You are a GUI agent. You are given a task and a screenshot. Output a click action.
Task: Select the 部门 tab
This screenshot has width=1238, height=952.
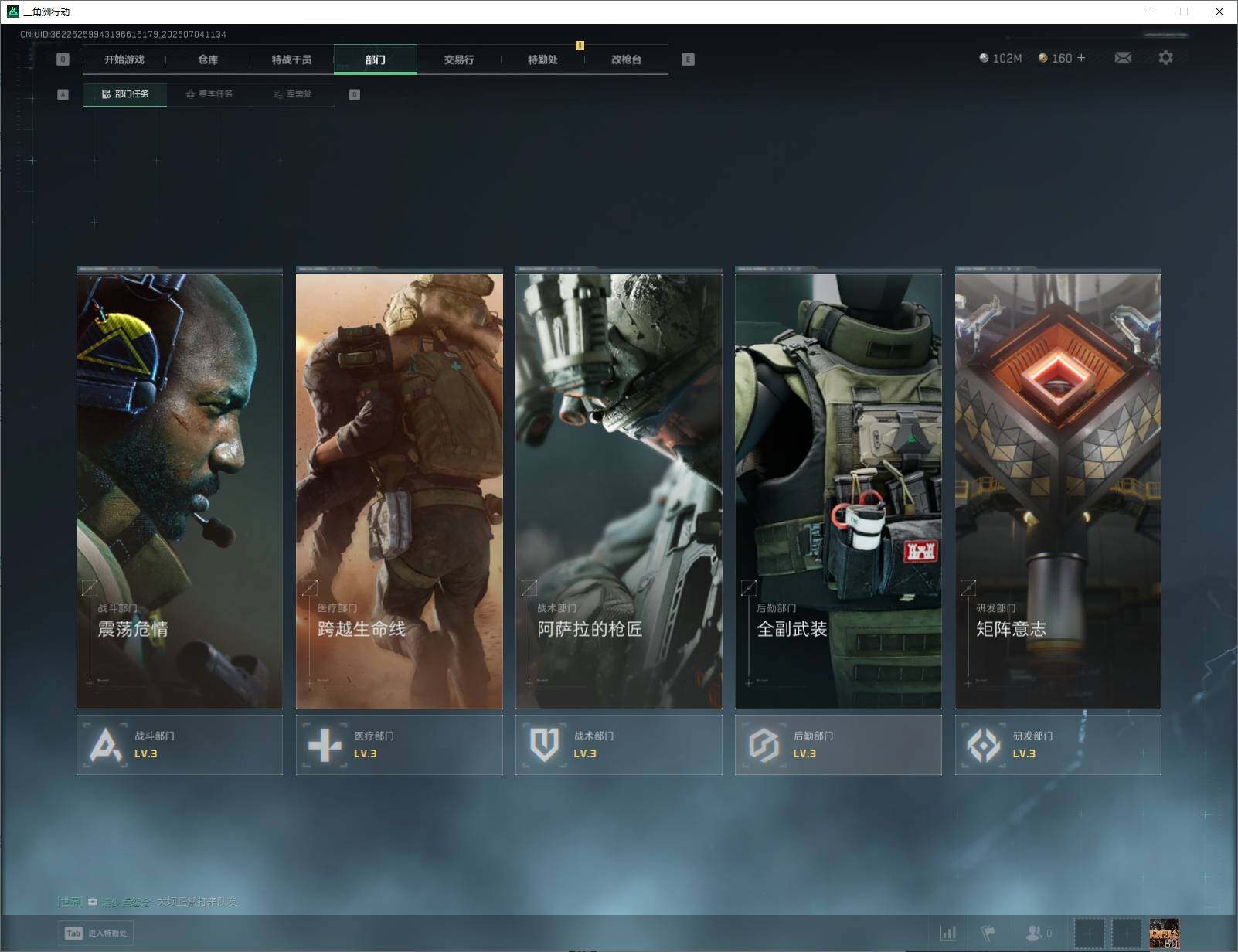point(376,59)
